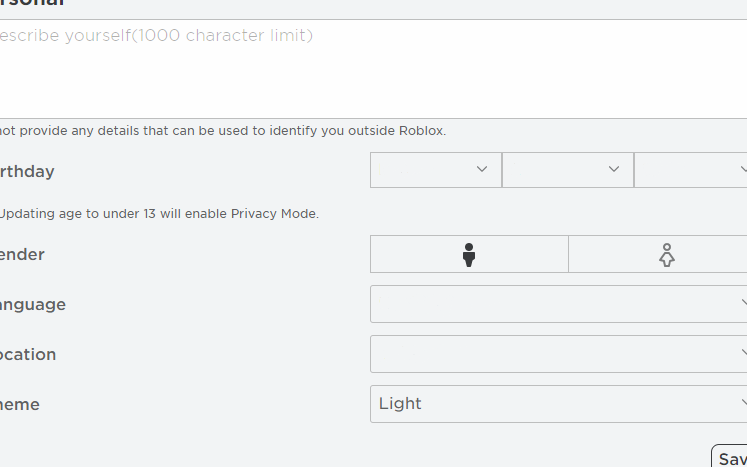Click the Theme dropdown chevron arrow
The height and width of the screenshot is (467, 747).
[742, 403]
